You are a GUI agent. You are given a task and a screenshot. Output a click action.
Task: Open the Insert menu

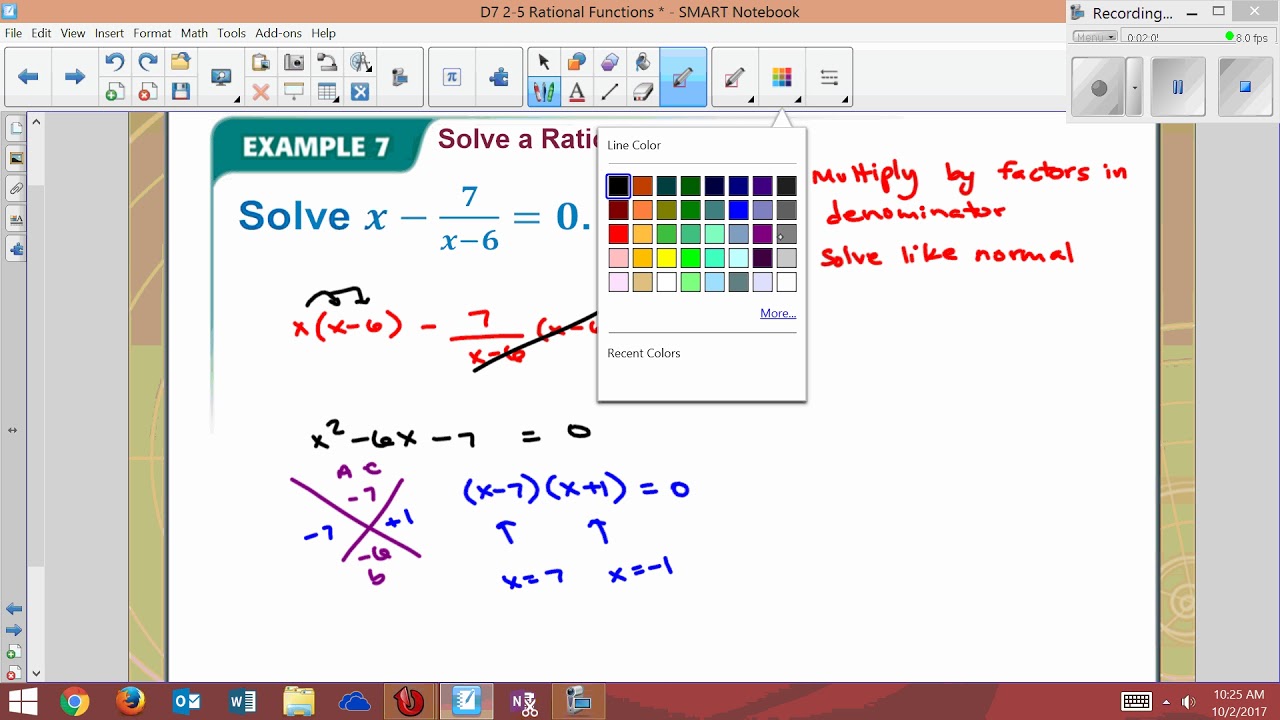pos(109,33)
